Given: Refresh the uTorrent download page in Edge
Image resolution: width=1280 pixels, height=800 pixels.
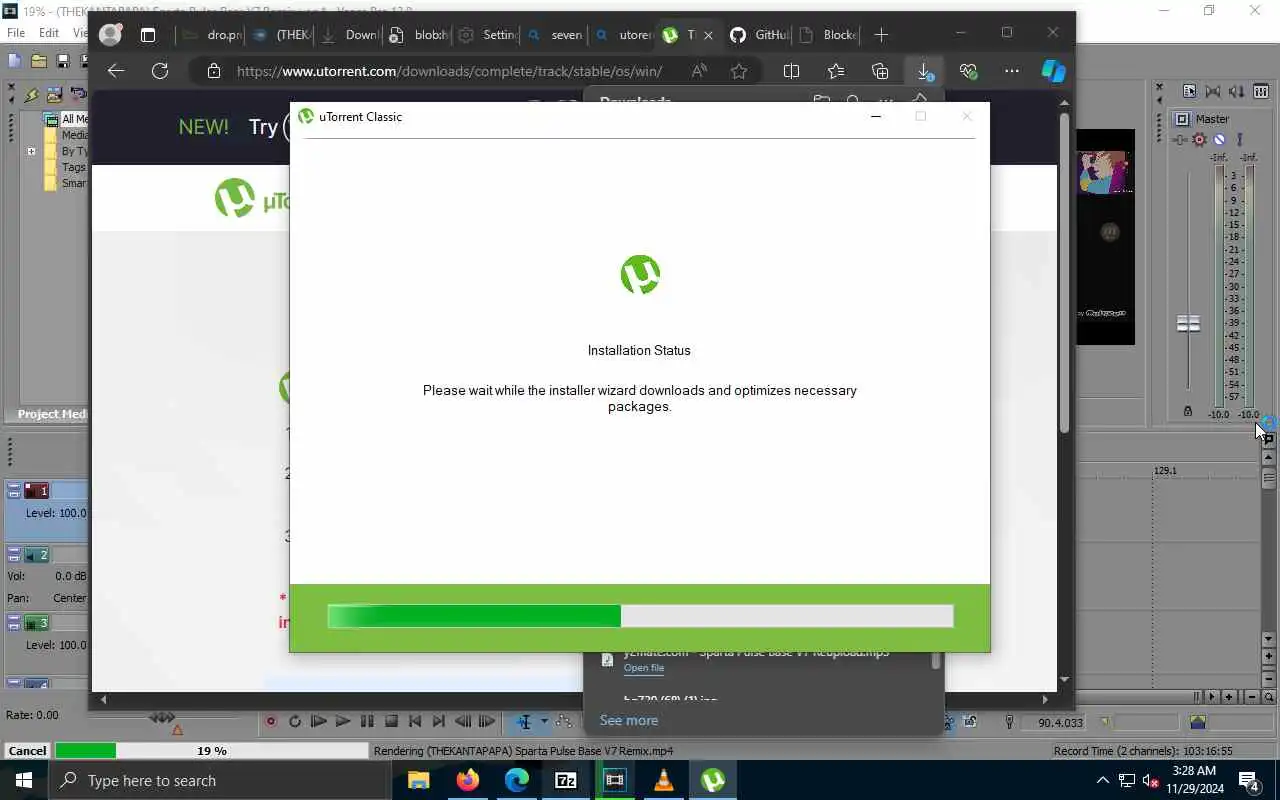Looking at the screenshot, I should tap(160, 71).
